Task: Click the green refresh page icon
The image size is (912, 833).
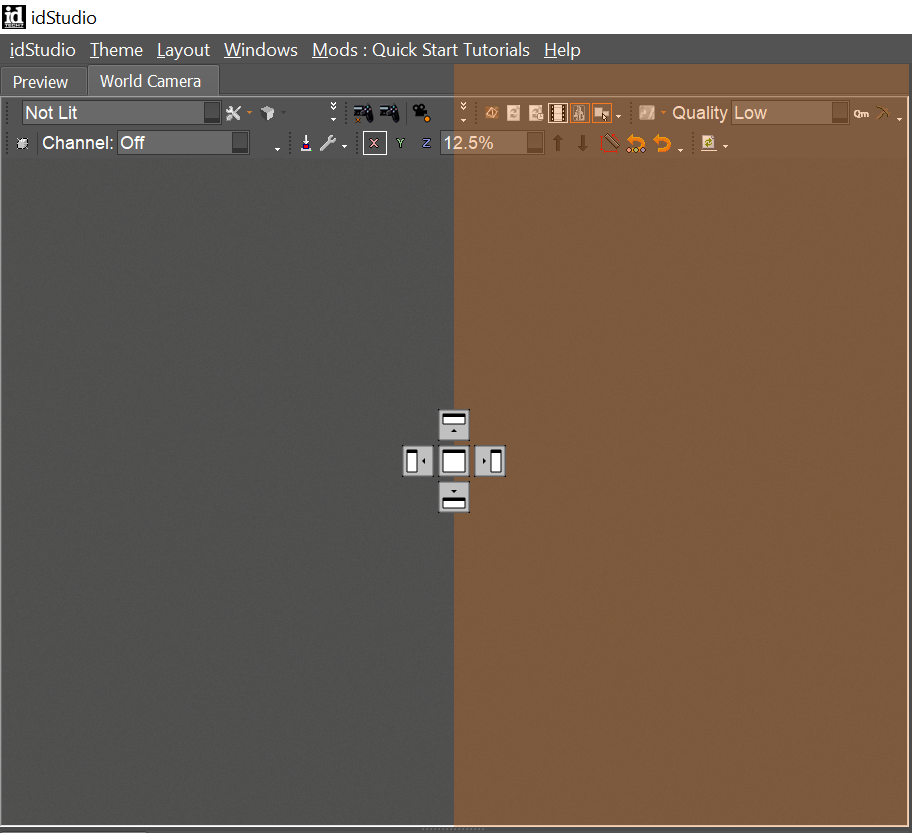Action: pos(708,143)
